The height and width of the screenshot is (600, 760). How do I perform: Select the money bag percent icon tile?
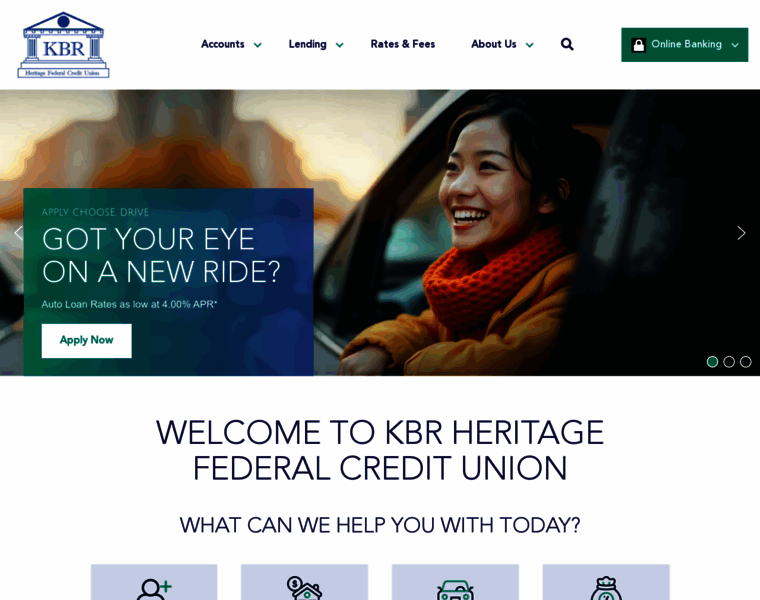606,582
